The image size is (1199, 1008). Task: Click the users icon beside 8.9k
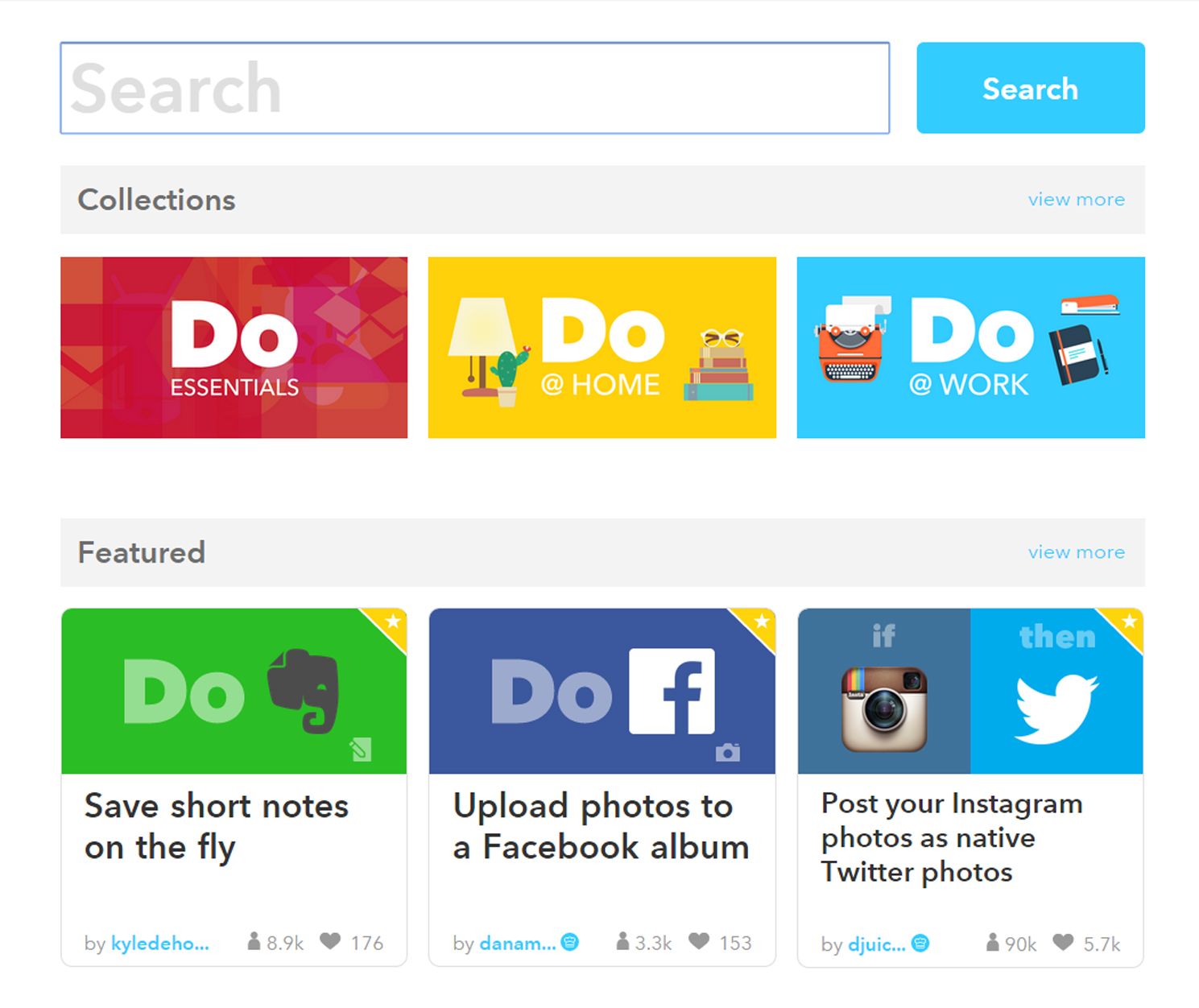[x=254, y=941]
